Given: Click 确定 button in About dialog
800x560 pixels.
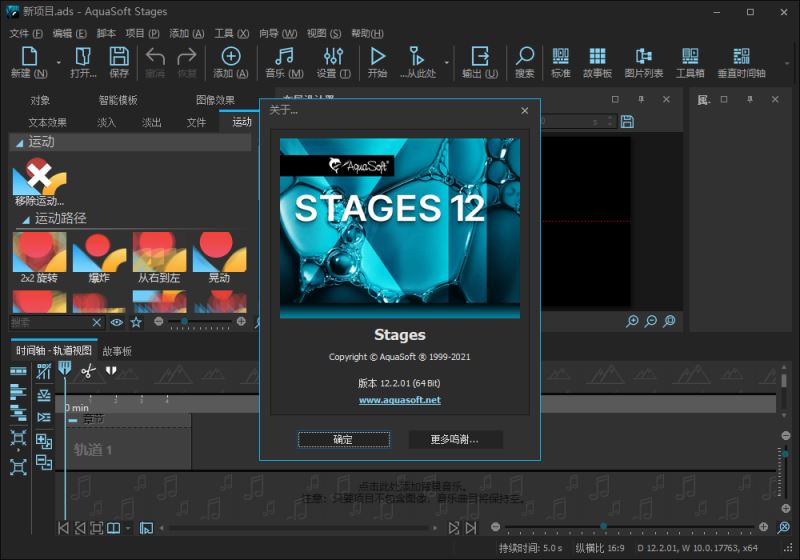Looking at the screenshot, I should click(x=343, y=439).
